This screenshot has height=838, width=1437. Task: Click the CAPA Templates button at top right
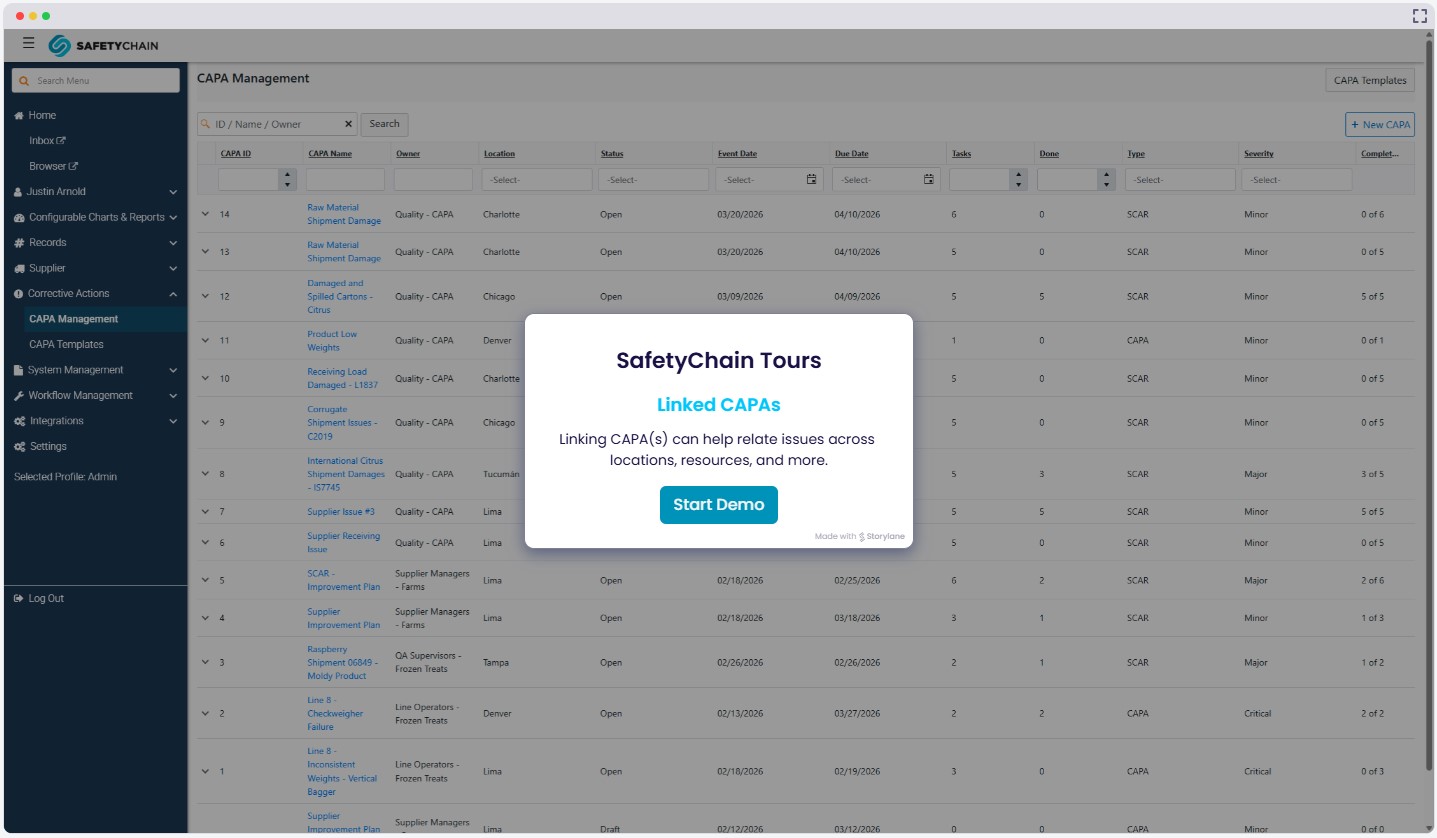pyautogui.click(x=1370, y=81)
